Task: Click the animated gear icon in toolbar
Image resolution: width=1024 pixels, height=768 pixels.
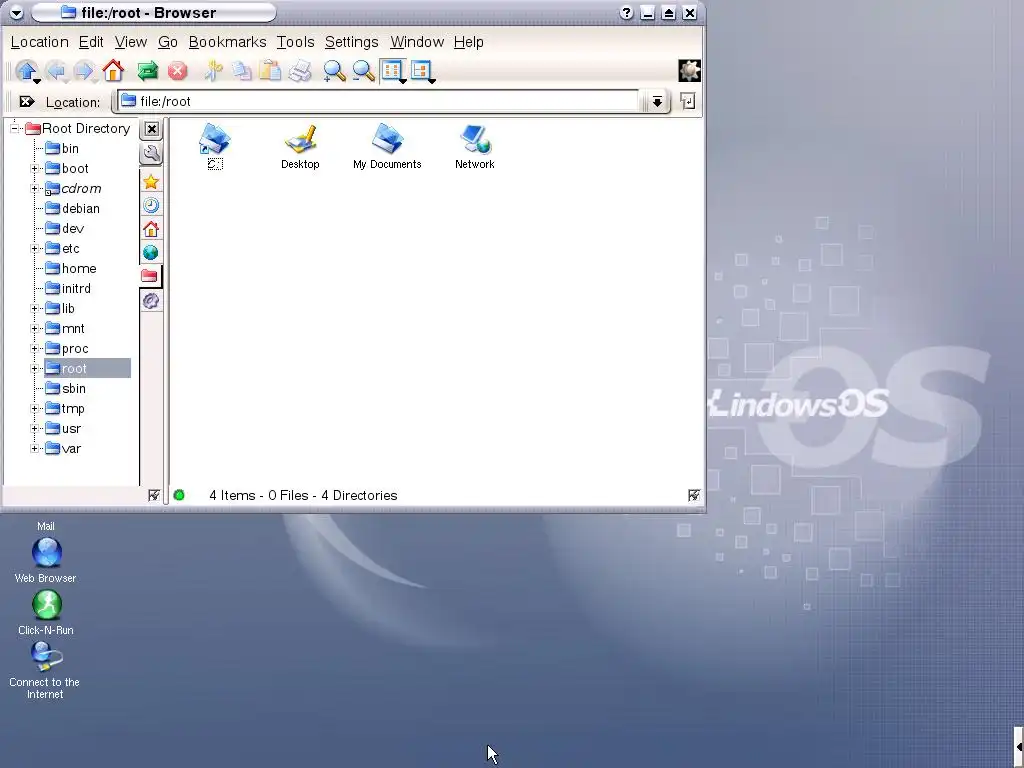Action: click(690, 71)
